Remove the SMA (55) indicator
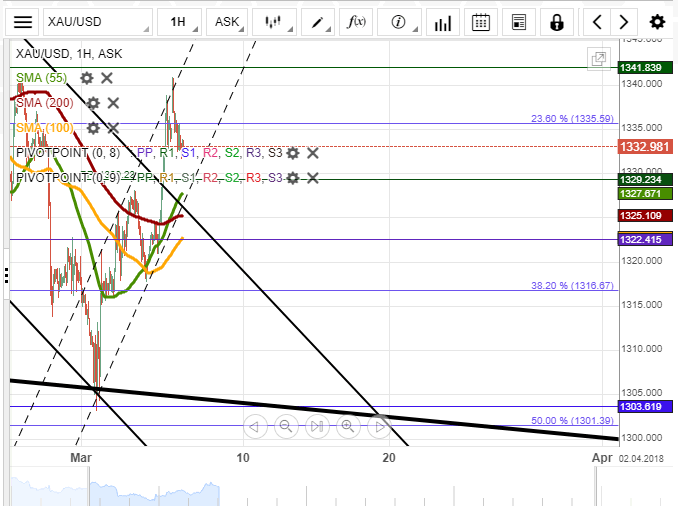The image size is (678, 515). pos(107,78)
